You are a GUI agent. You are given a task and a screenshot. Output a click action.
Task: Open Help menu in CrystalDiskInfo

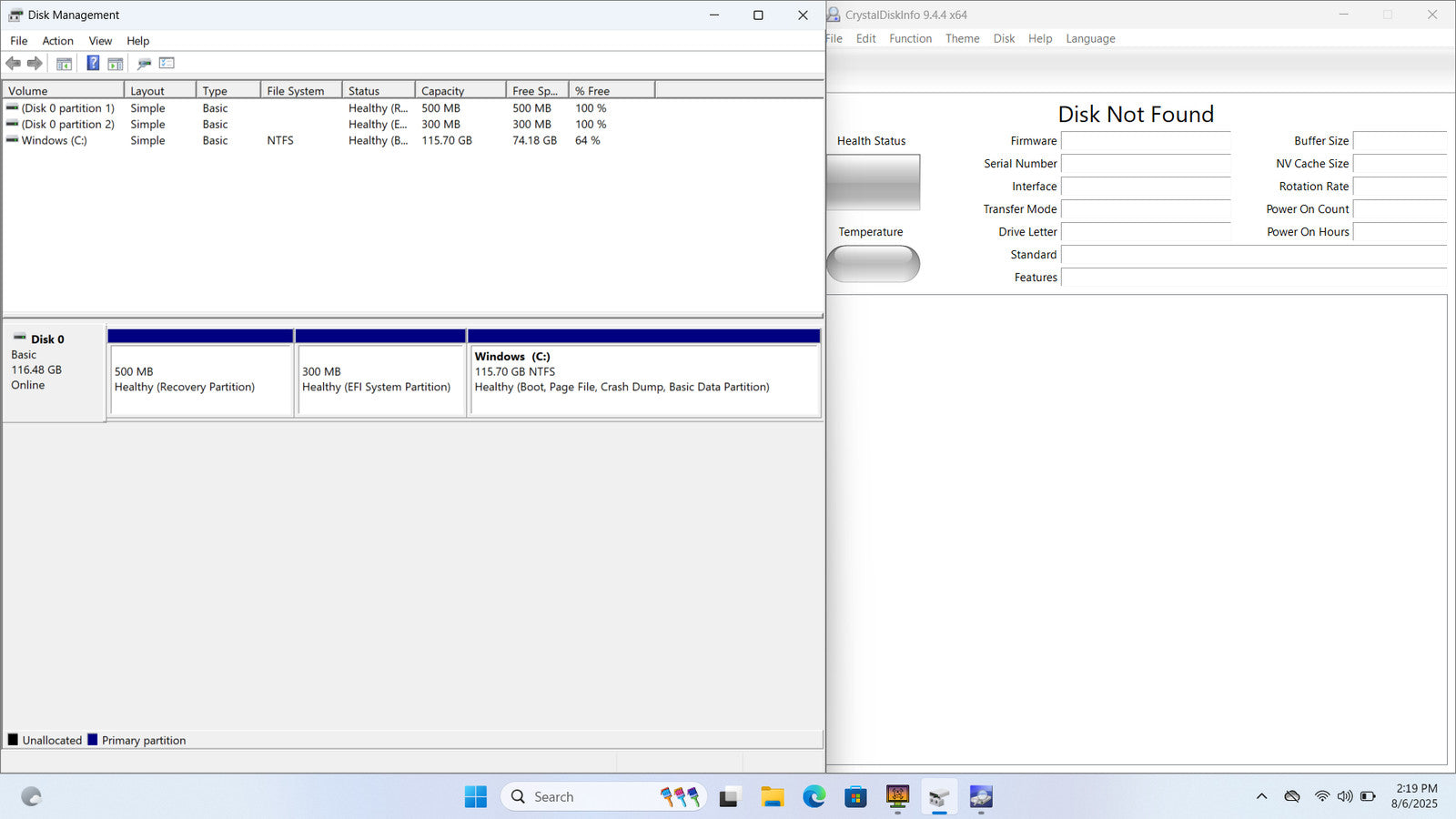(x=1040, y=38)
